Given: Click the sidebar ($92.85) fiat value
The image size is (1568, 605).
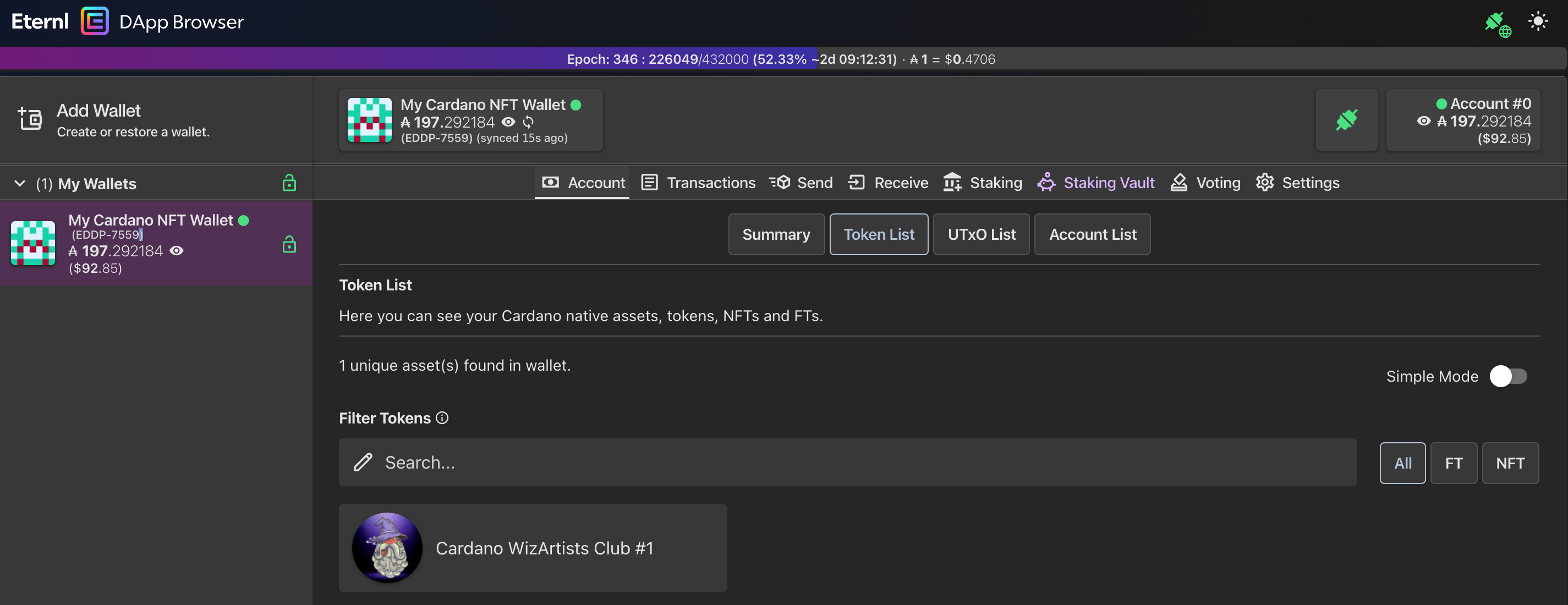Looking at the screenshot, I should (x=95, y=268).
